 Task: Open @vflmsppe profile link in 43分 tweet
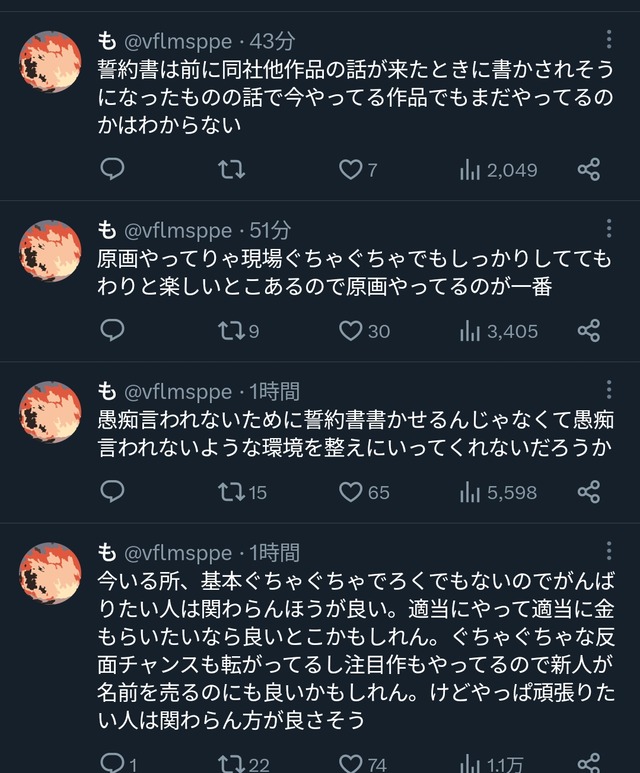pyautogui.click(x=178, y=41)
